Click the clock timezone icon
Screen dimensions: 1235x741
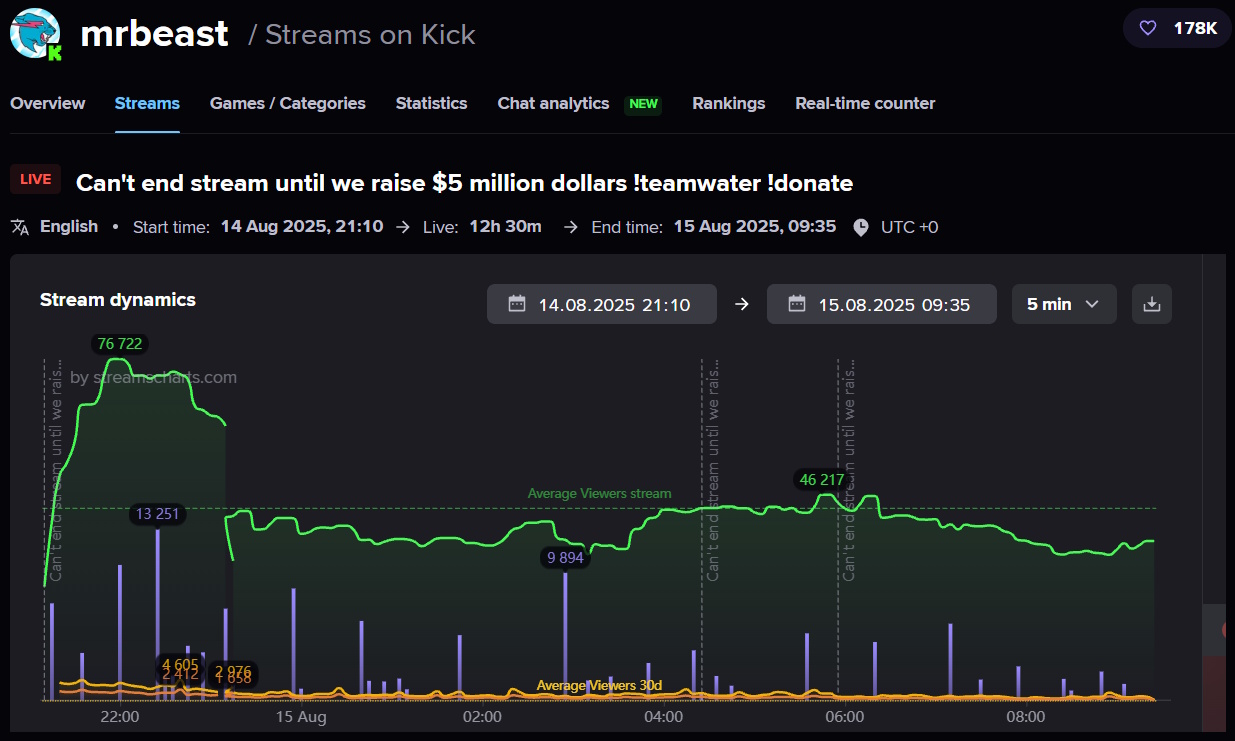tap(861, 227)
